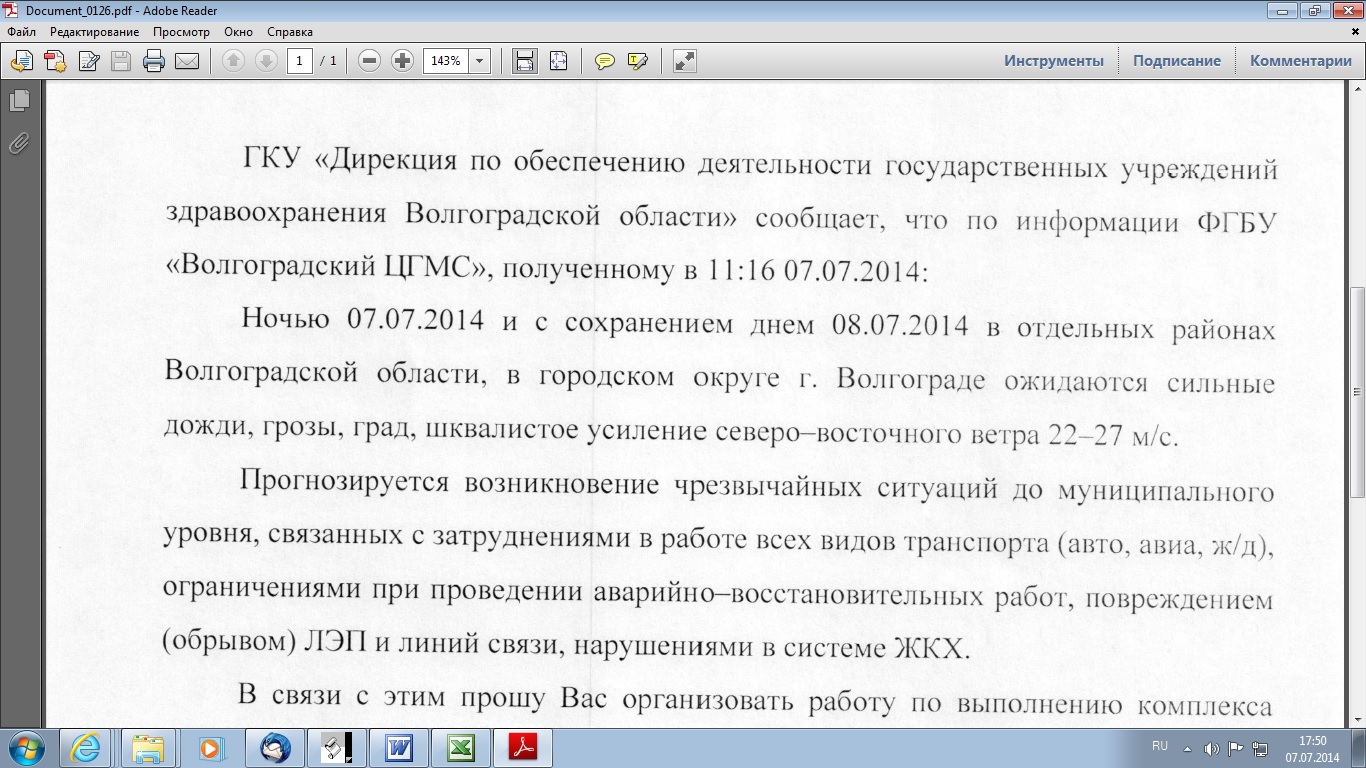Open Windows Explorer folder in taskbar
Viewport: 1366px width, 768px height.
(148, 748)
